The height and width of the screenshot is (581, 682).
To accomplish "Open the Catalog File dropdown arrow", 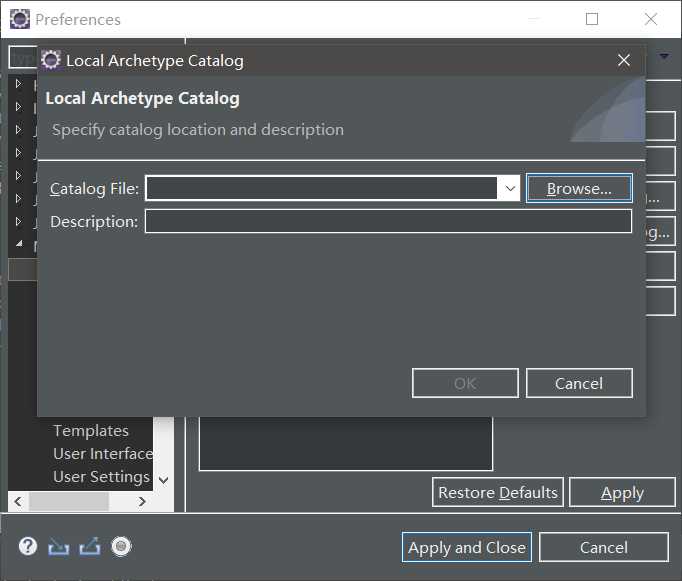I will point(510,188).
